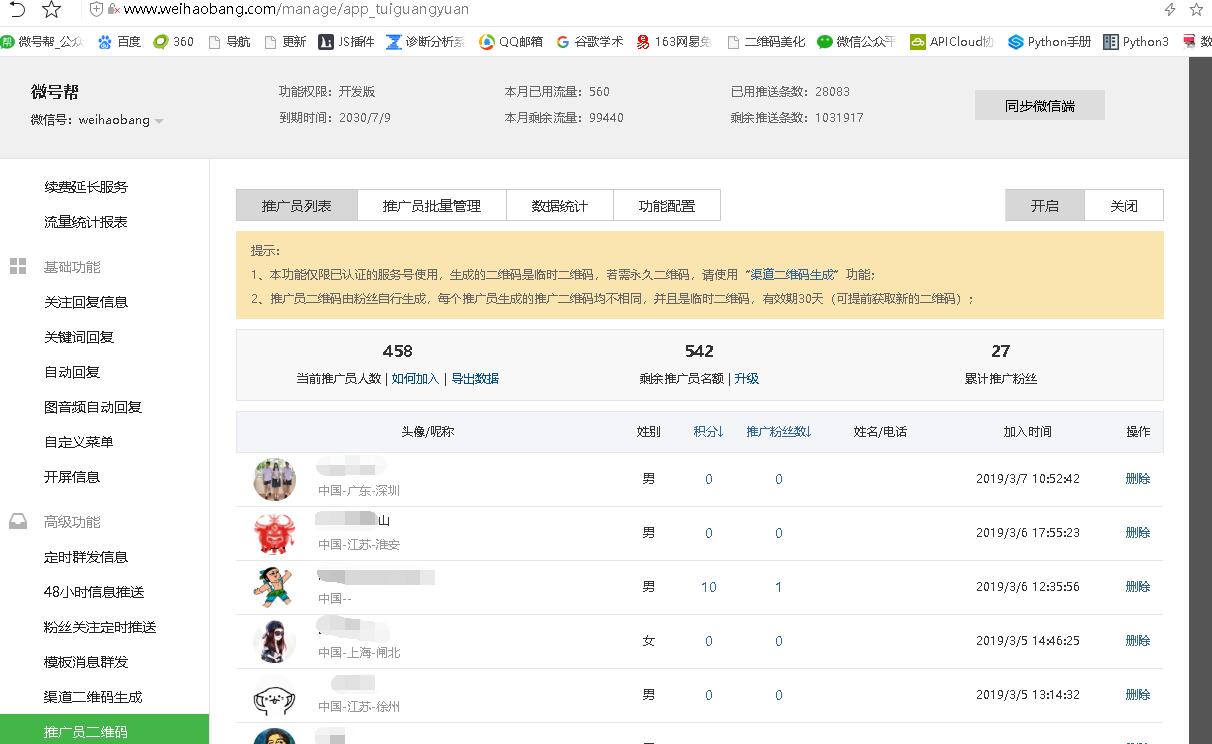The height and width of the screenshot is (744, 1212).
Task: Open the 百度 bookmark
Action: coord(119,42)
